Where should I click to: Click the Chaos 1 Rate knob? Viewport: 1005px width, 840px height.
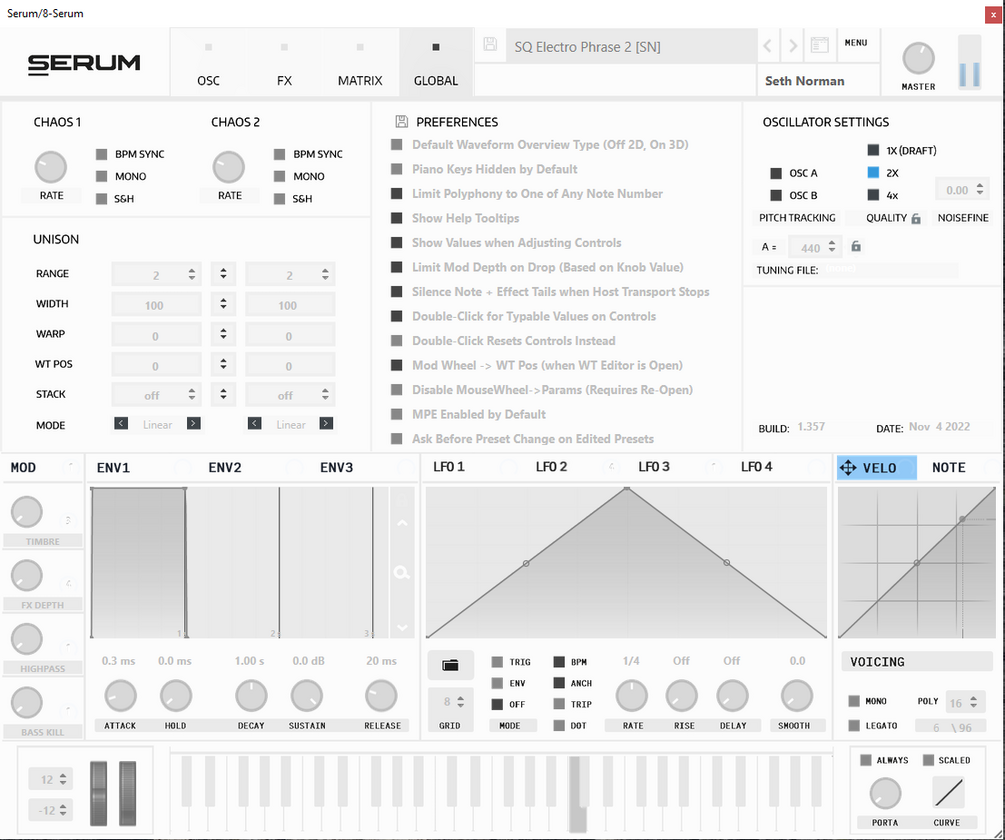point(51,167)
